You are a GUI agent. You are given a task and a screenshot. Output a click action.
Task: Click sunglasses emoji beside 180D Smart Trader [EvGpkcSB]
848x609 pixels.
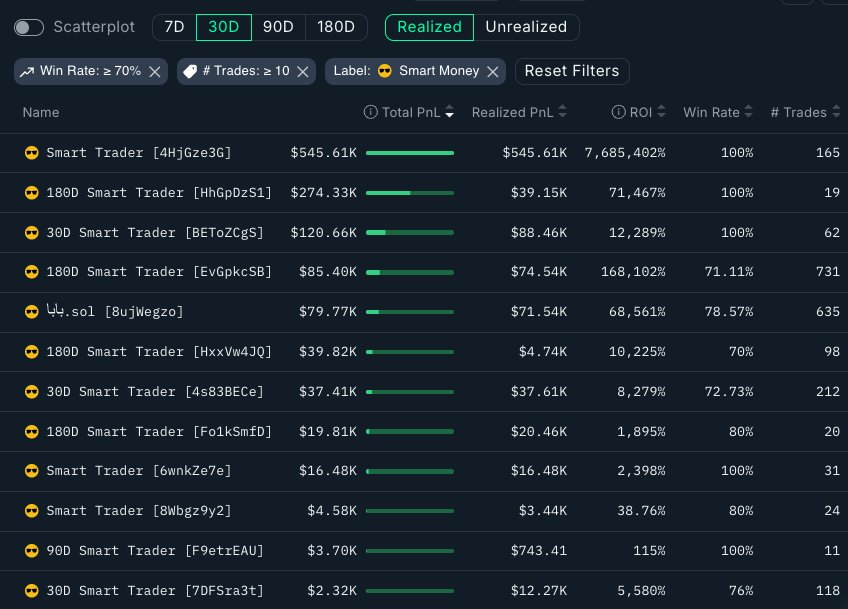tap(32, 272)
